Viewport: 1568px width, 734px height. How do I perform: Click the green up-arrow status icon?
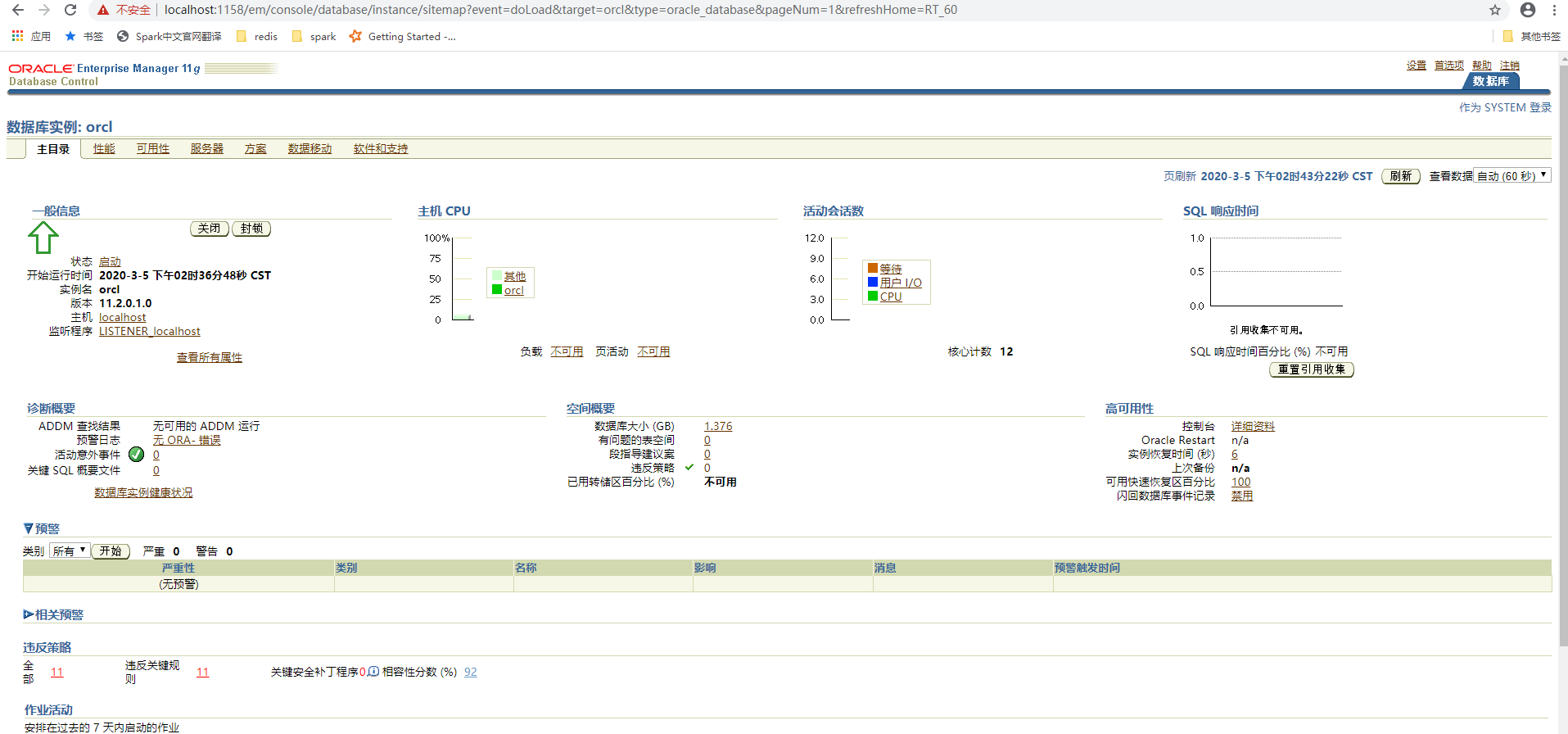coord(43,238)
